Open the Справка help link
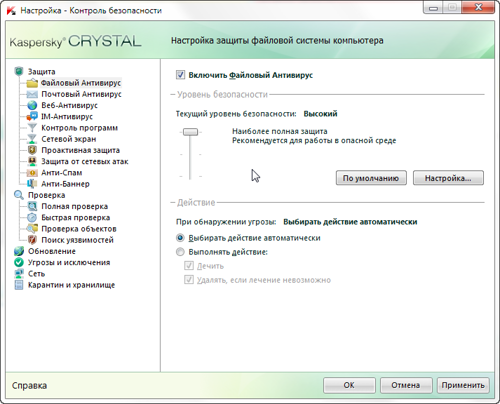Viewport: 500px width, 404px height. coord(29,386)
